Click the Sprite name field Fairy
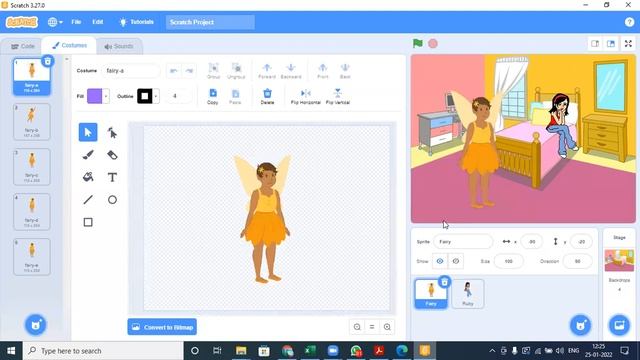This screenshot has width=640, height=360. click(x=463, y=242)
